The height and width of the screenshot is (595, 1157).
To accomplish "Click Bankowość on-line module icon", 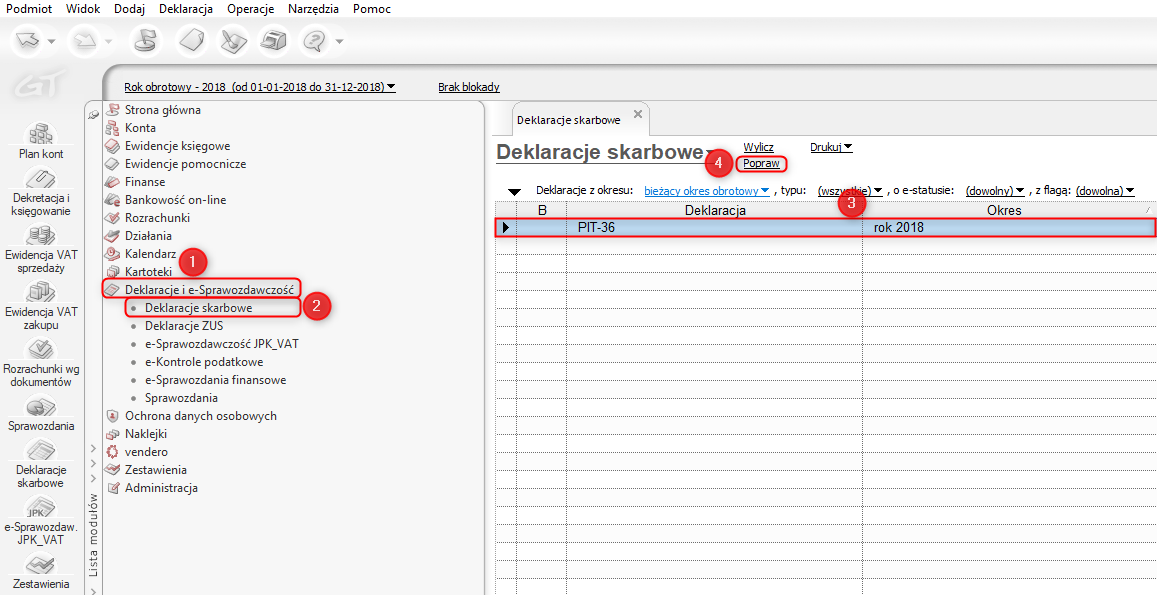I will 112,199.
